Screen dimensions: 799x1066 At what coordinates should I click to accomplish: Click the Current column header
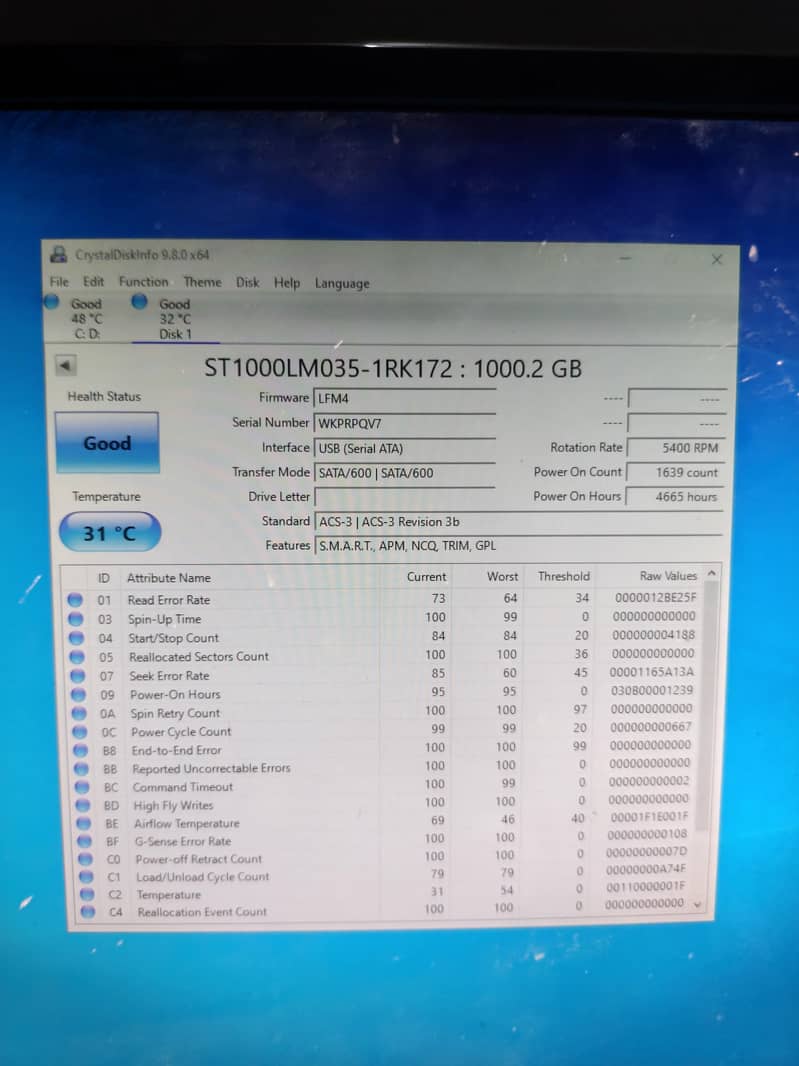[426, 577]
